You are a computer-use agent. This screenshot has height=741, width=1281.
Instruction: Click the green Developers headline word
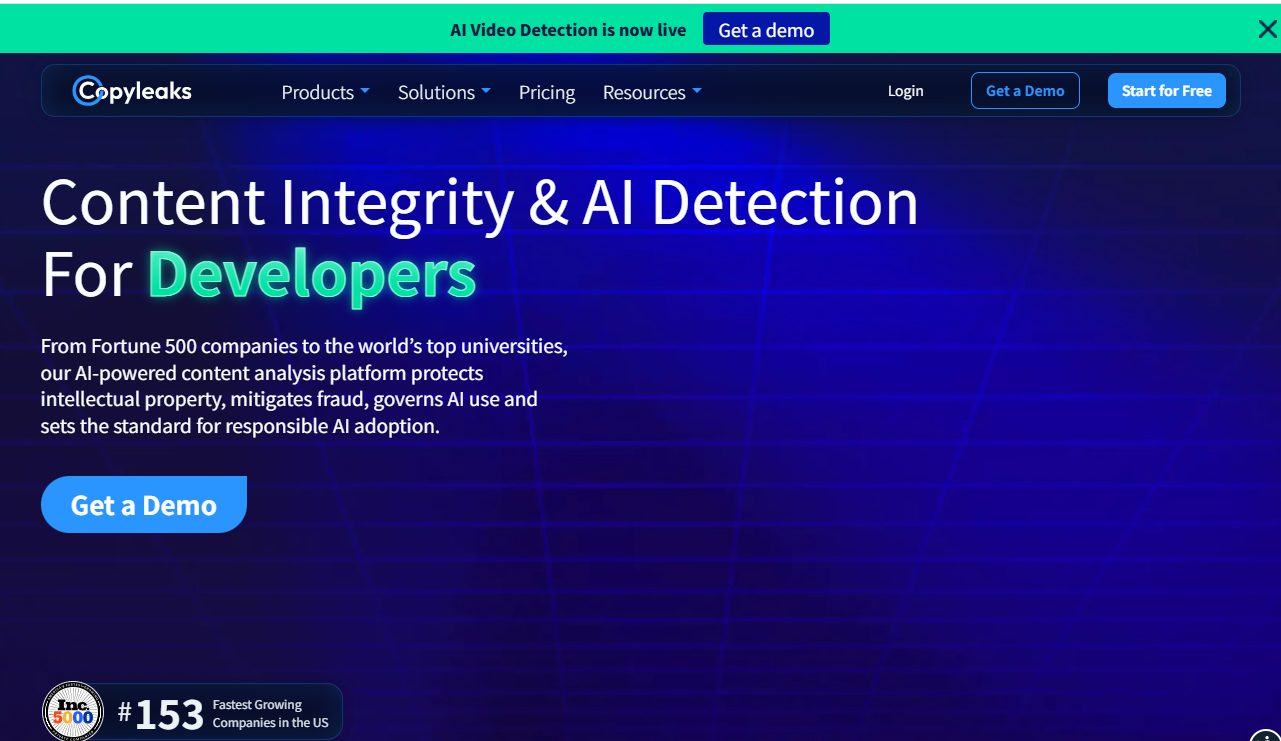tap(312, 274)
